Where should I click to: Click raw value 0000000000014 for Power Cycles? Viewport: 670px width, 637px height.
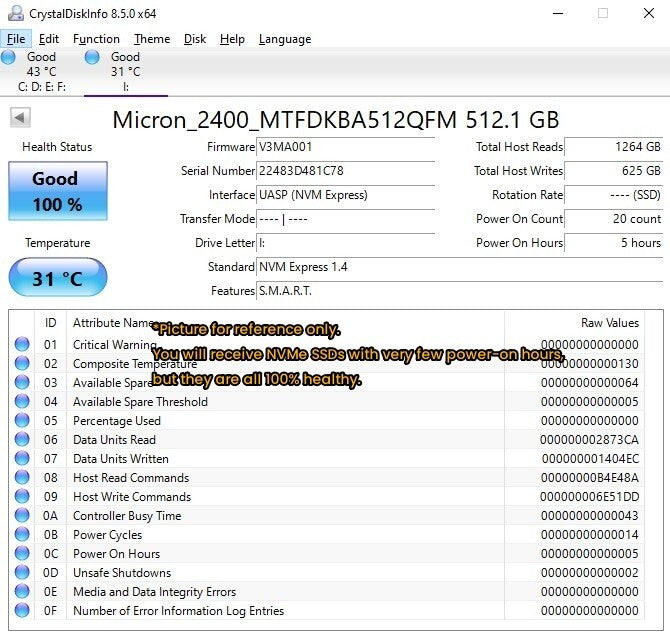point(590,535)
